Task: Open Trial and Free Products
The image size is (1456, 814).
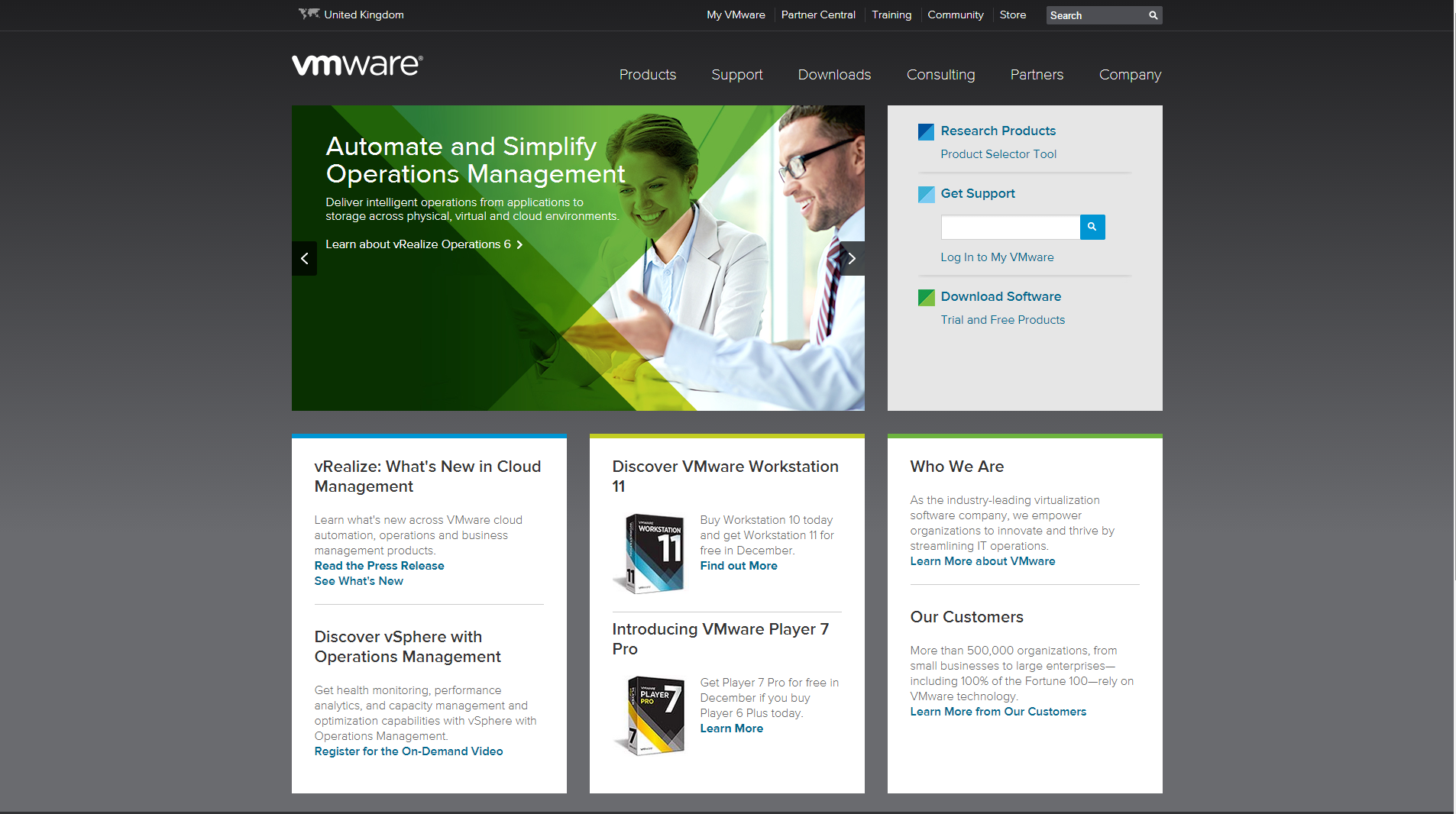Action: tap(1003, 320)
